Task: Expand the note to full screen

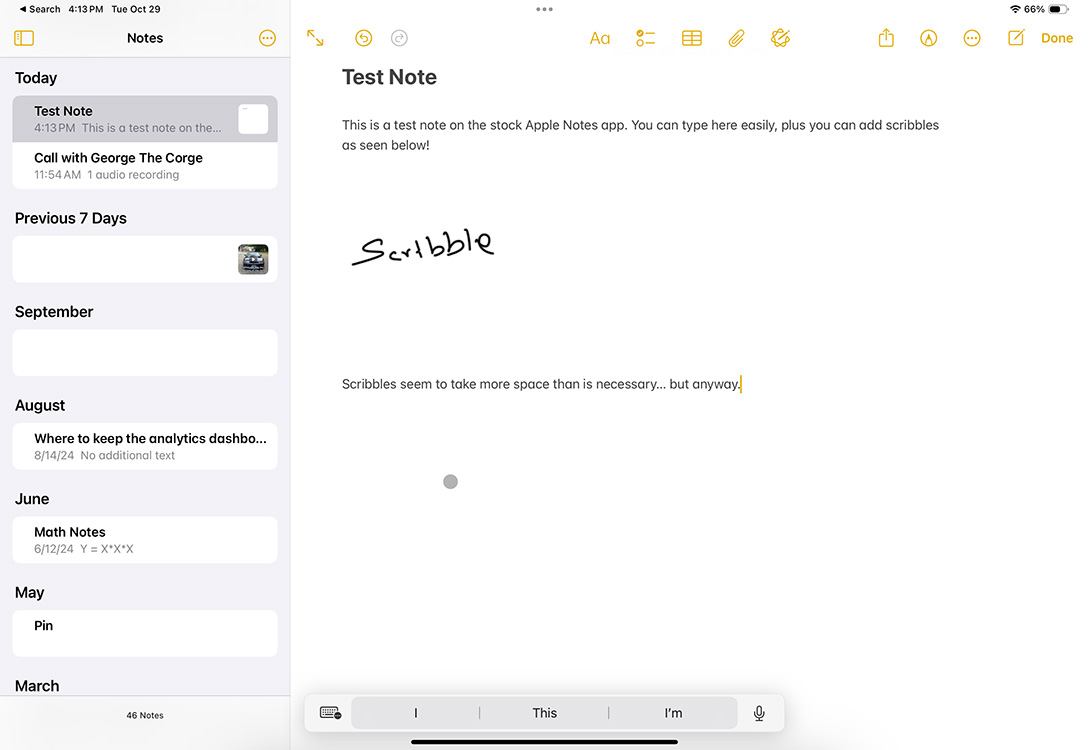Action: click(316, 37)
